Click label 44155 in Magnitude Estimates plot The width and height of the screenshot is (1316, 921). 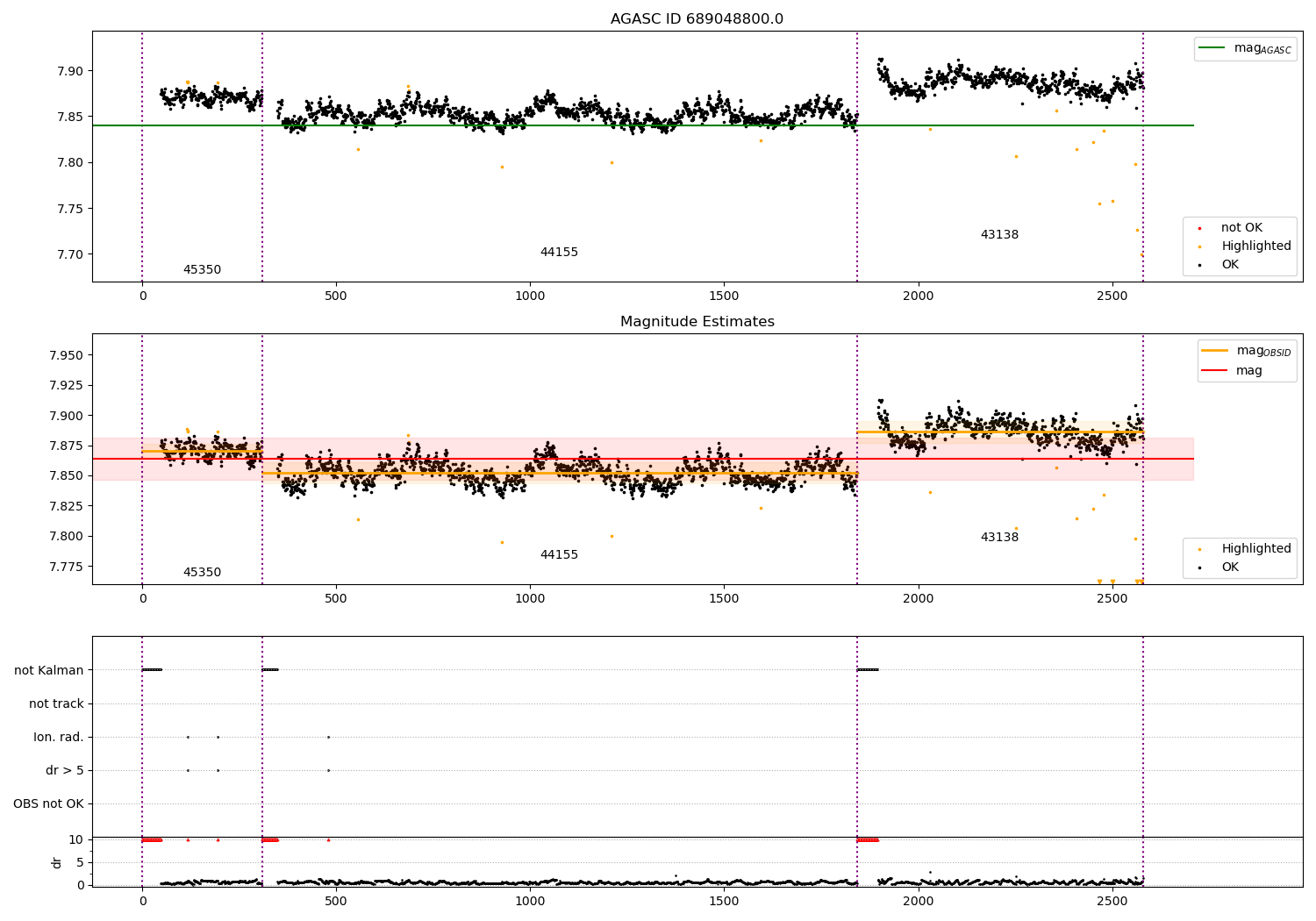point(559,555)
